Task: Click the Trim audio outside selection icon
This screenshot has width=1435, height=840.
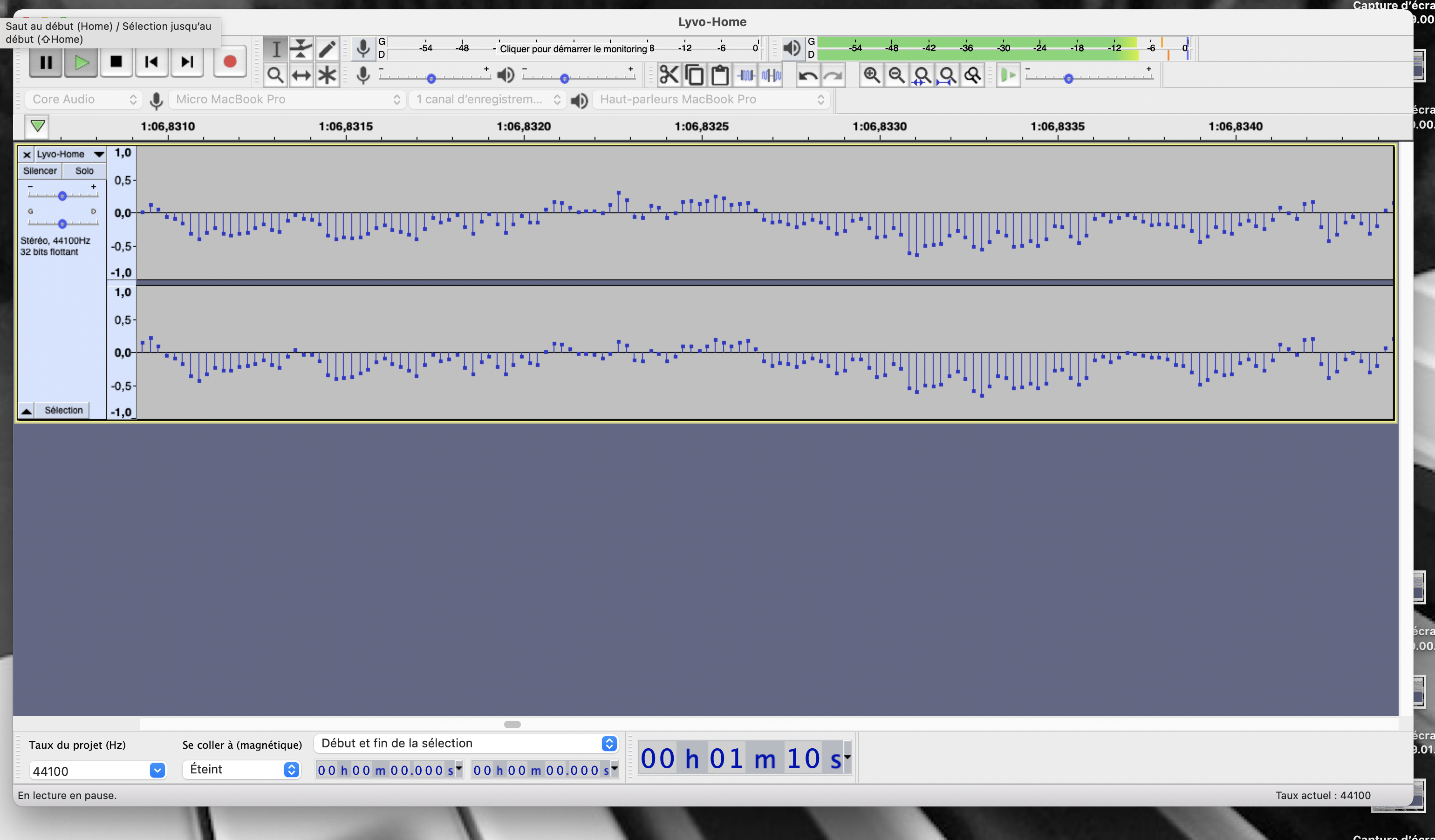Action: [745, 75]
